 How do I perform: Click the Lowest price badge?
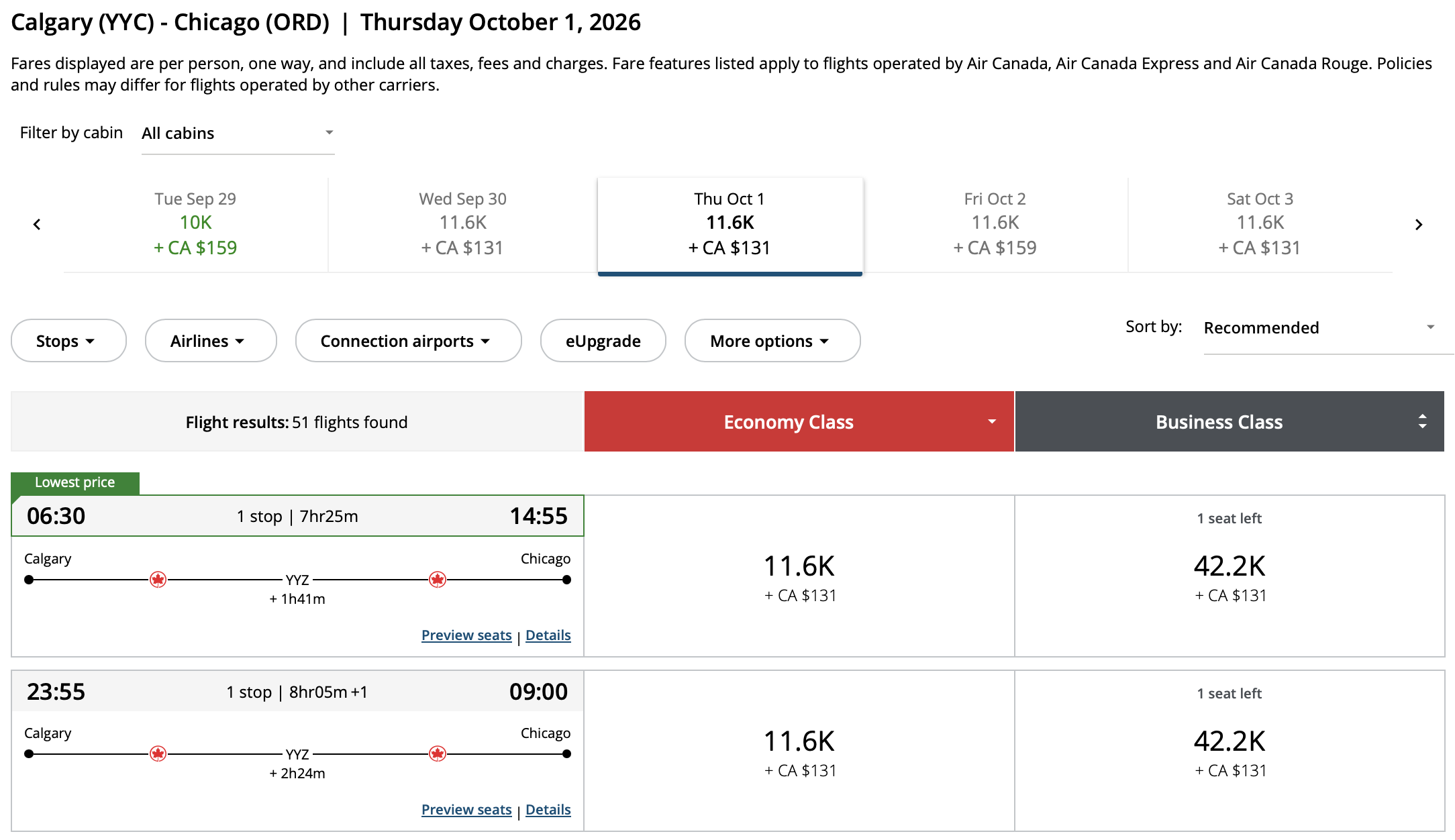point(75,482)
